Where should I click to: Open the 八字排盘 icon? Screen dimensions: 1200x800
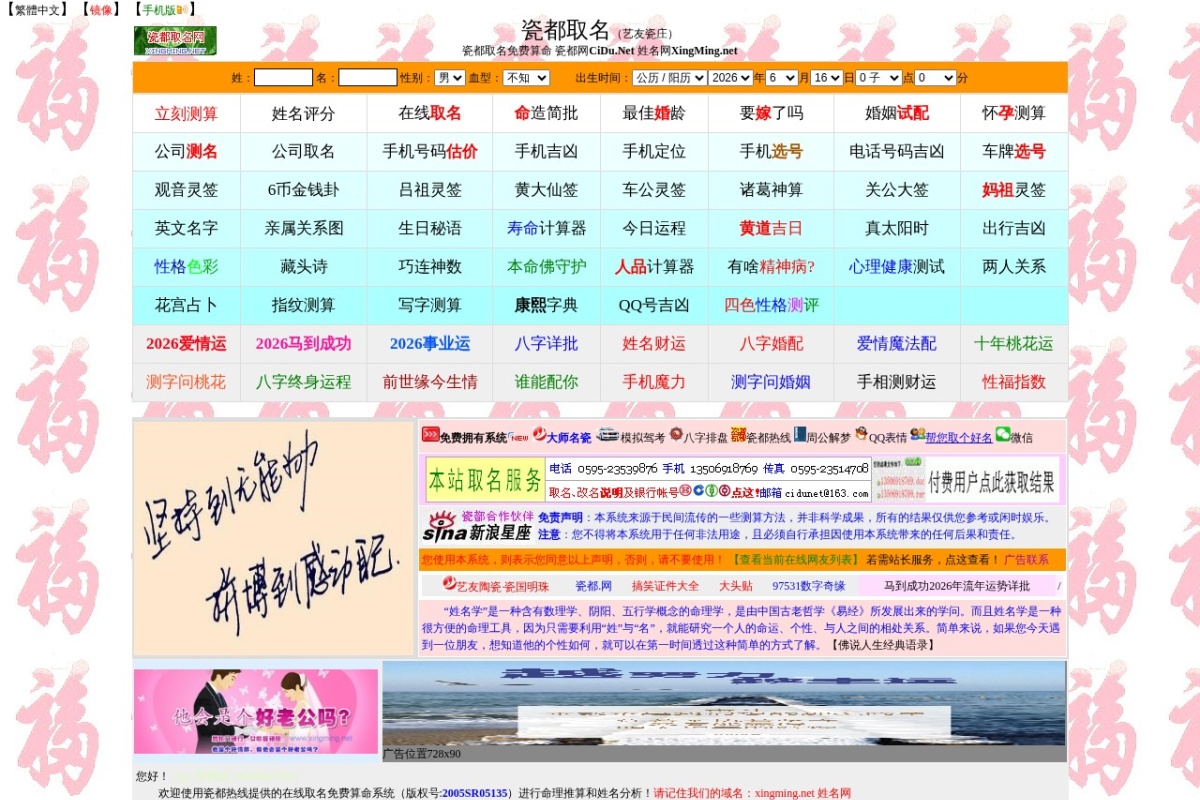tap(676, 435)
